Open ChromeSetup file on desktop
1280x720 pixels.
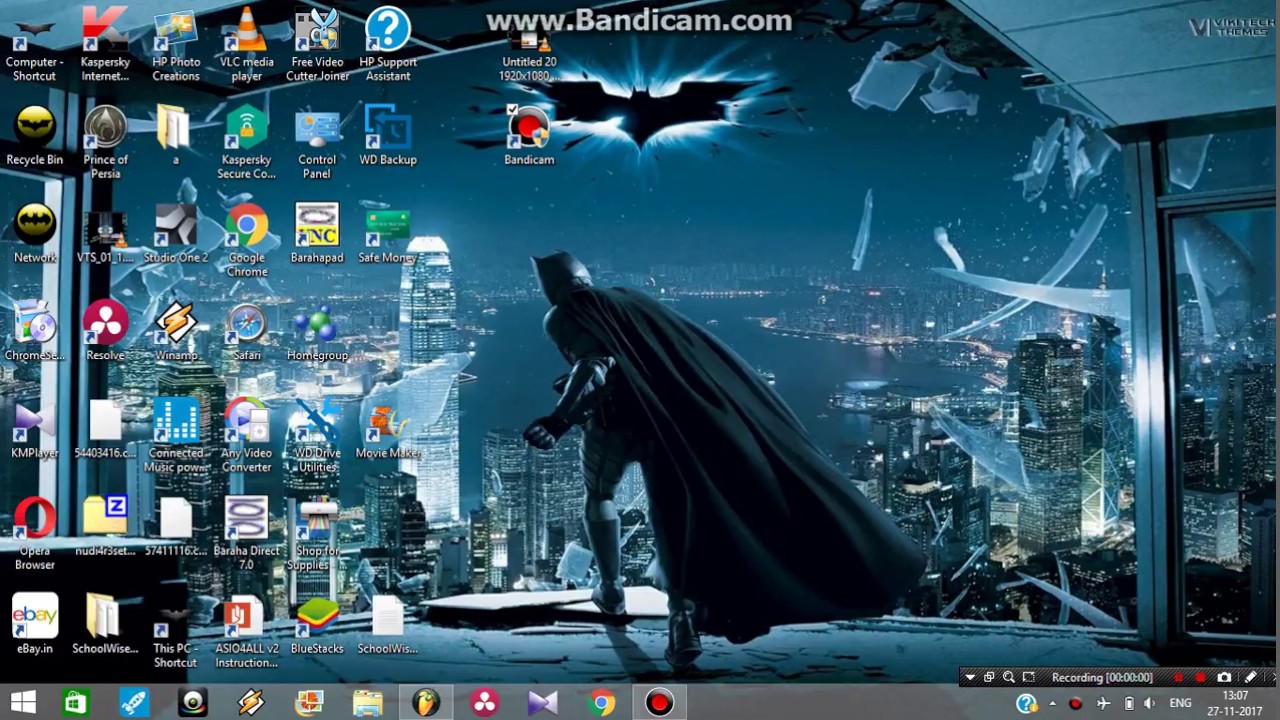[x=34, y=332]
